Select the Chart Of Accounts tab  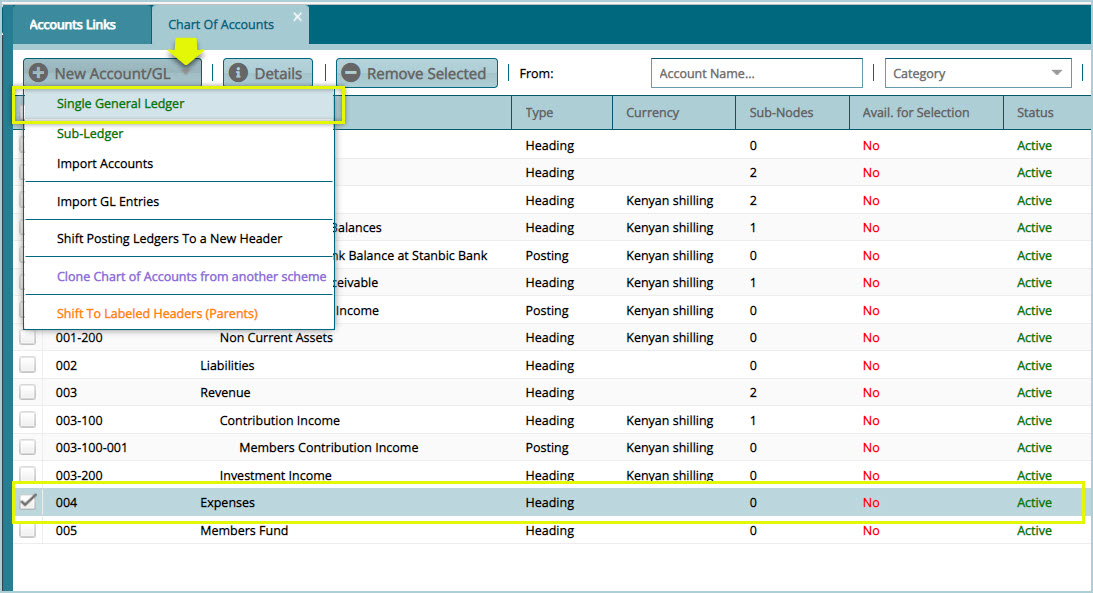tap(221, 24)
